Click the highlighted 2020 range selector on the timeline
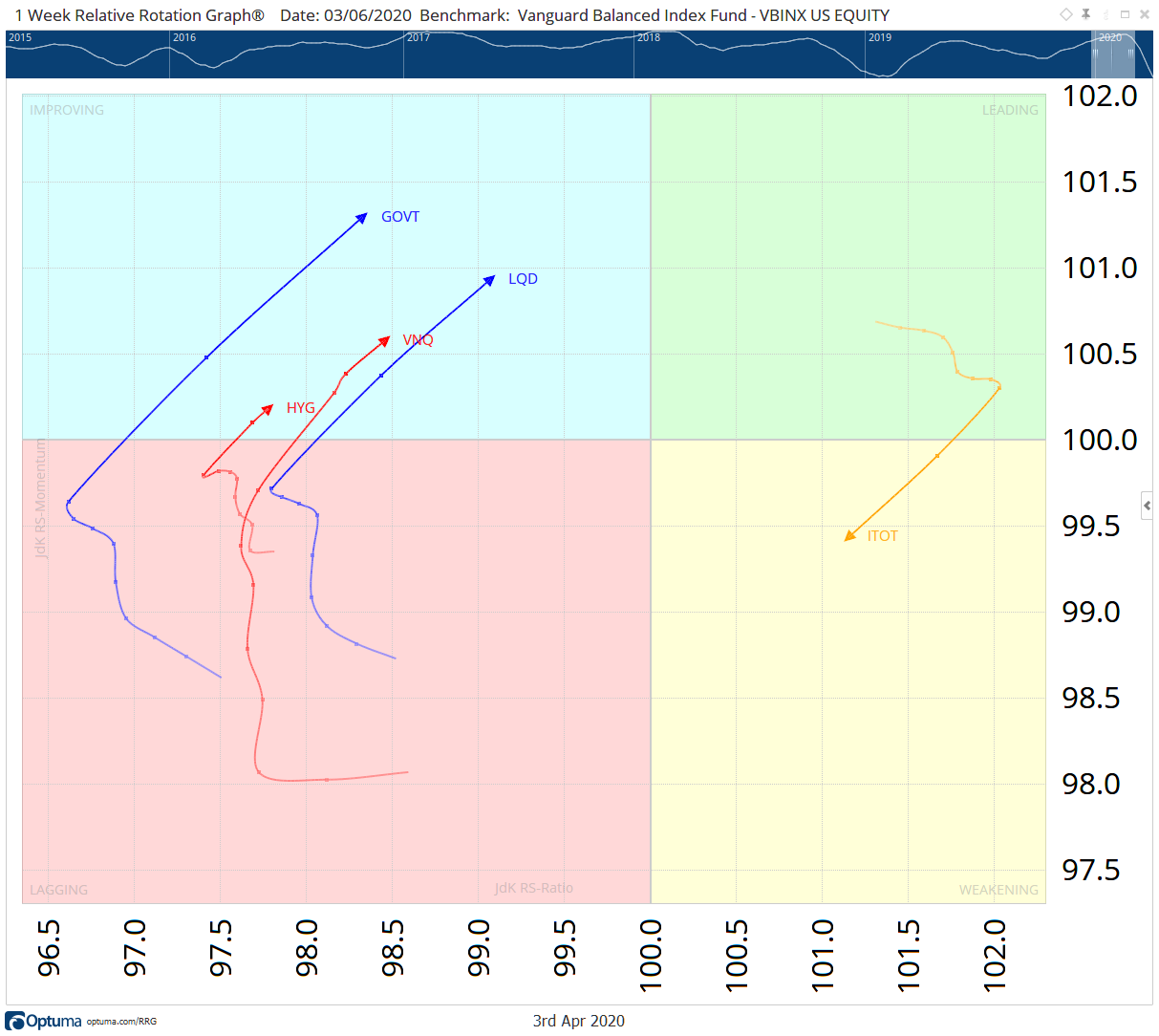 pos(1111,55)
